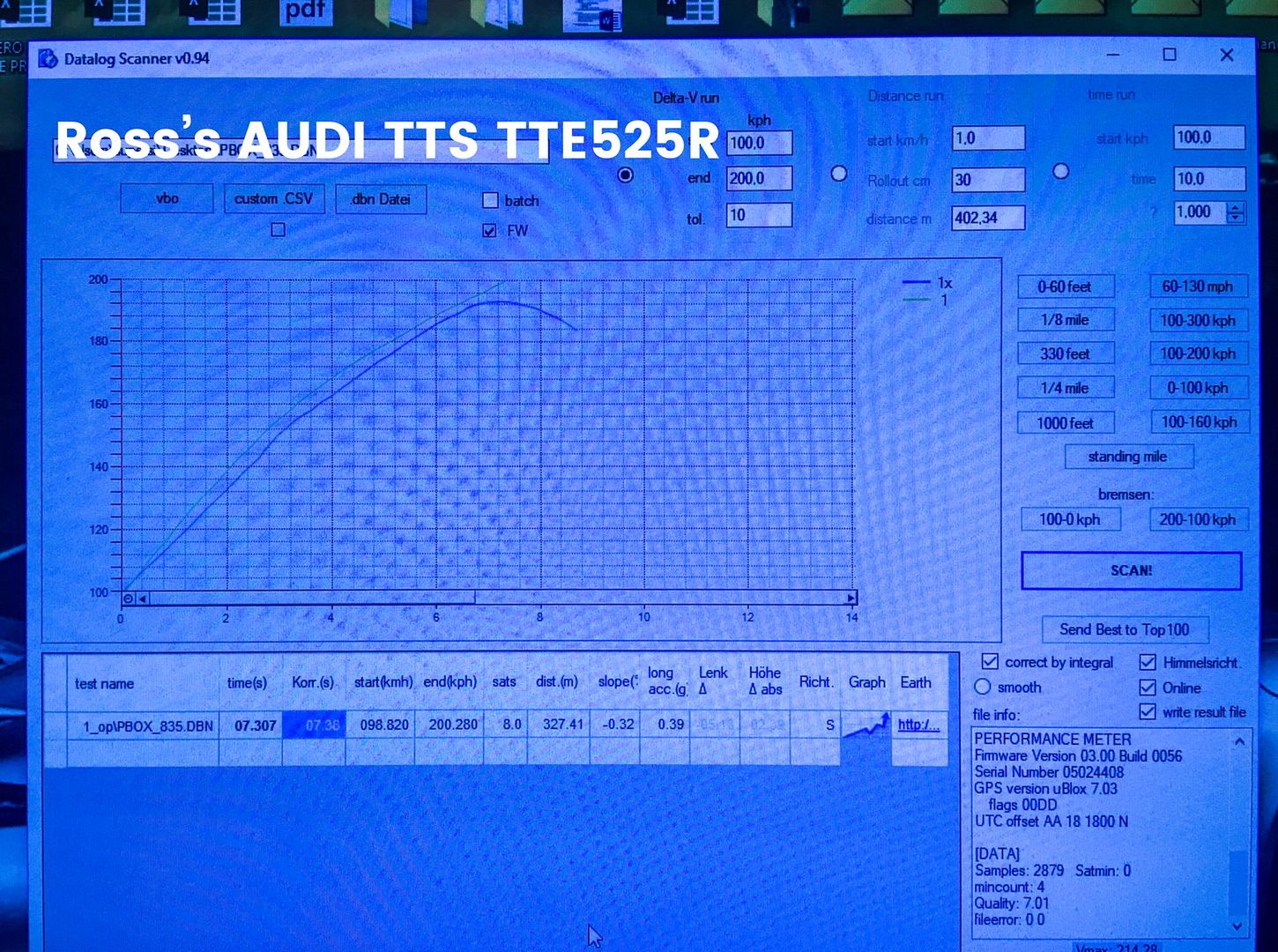Screen dimensions: 1278x952
Task: Select the 1_op\PBOX_835.DBN test name cell
Action: 144,725
